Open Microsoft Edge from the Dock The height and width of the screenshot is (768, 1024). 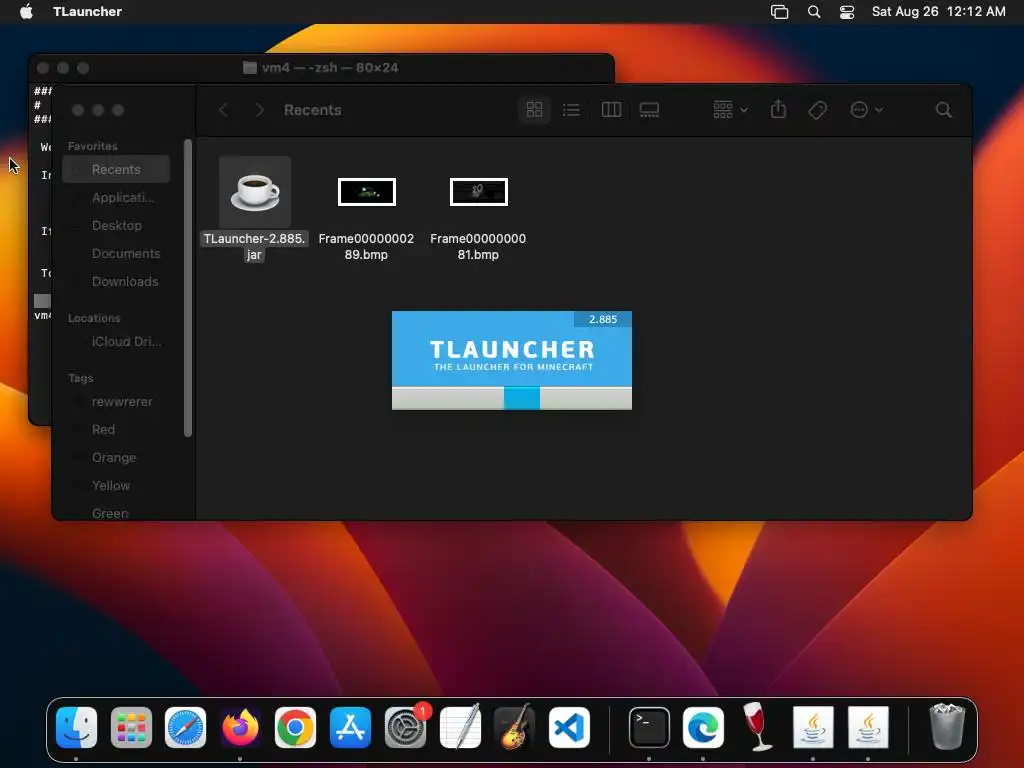pyautogui.click(x=703, y=728)
